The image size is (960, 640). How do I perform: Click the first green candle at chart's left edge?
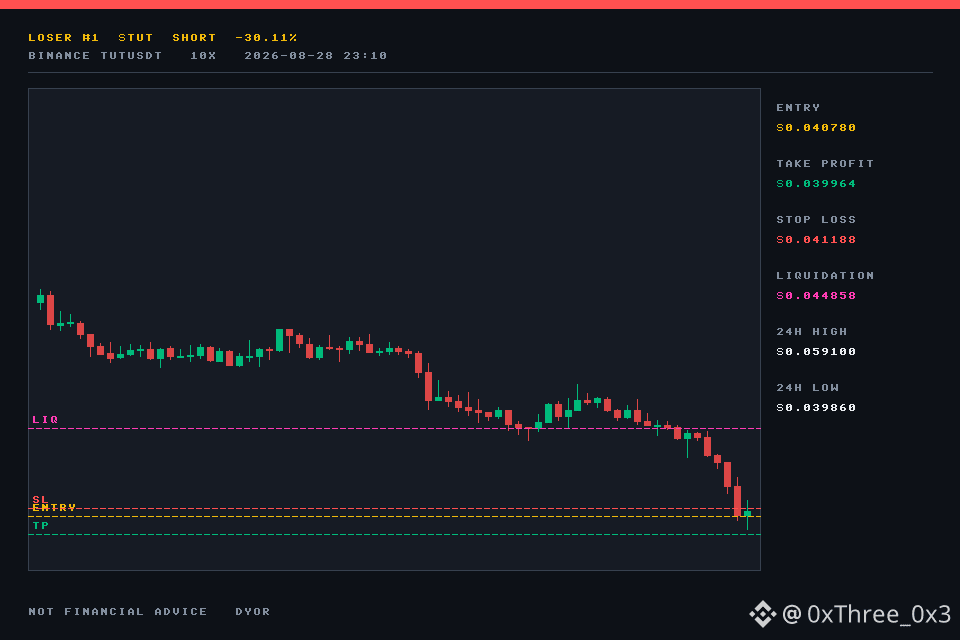coord(40,299)
